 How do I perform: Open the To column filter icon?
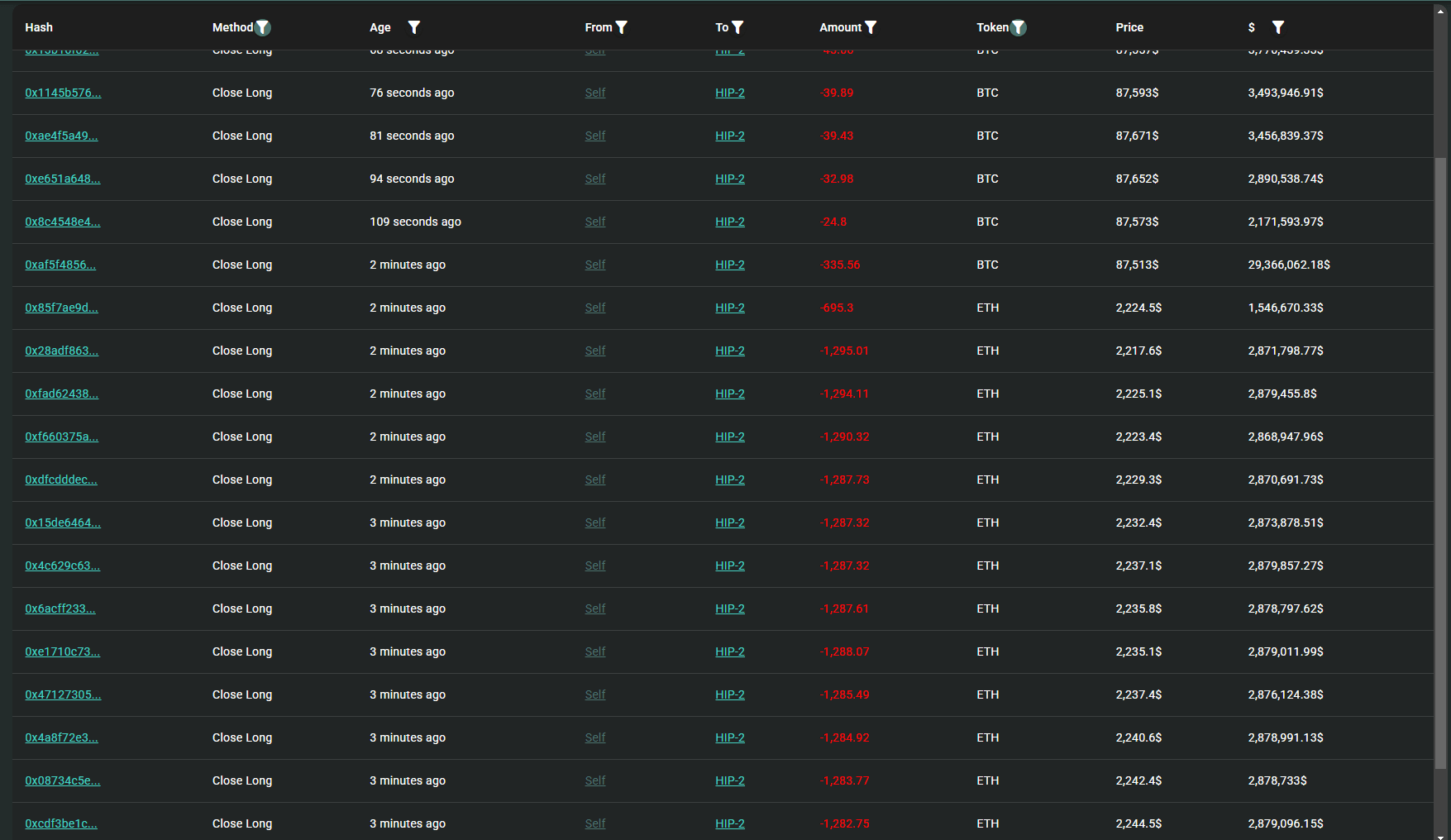[x=737, y=27]
